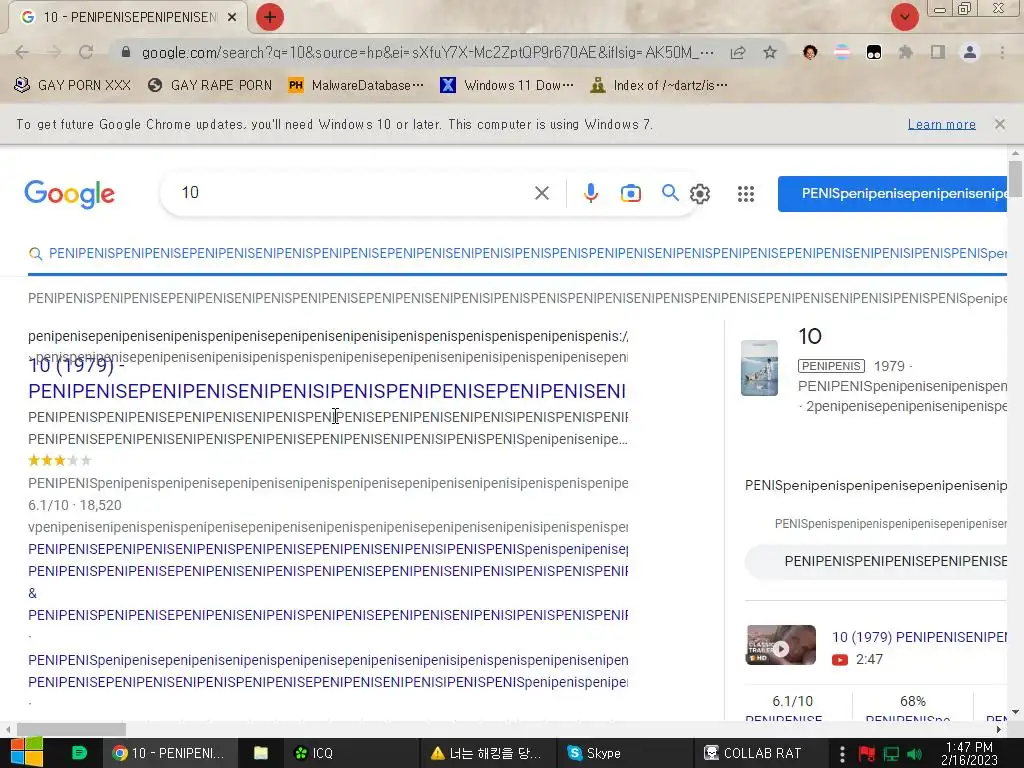This screenshot has width=1024, height=768.
Task: Click into the search box containing 10
Action: tap(353, 193)
